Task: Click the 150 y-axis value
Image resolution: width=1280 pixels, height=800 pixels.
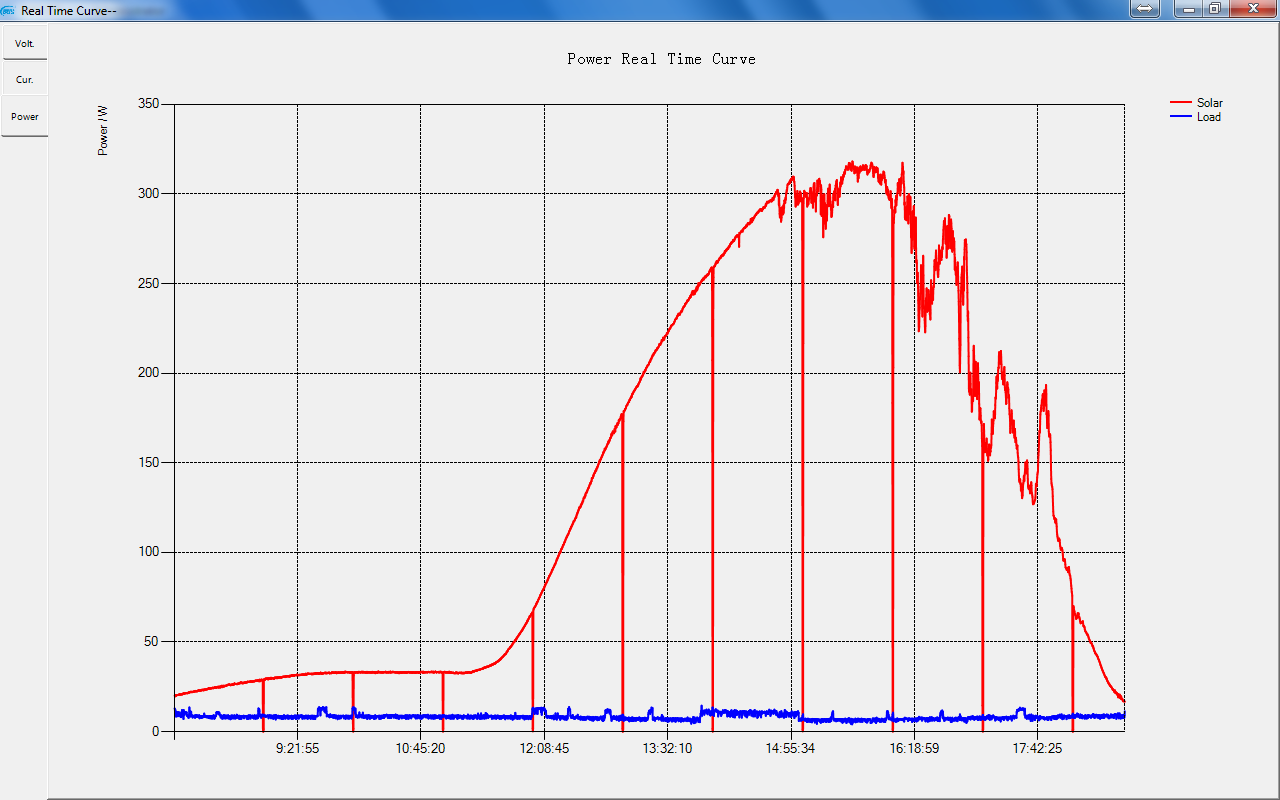Action: pos(148,462)
